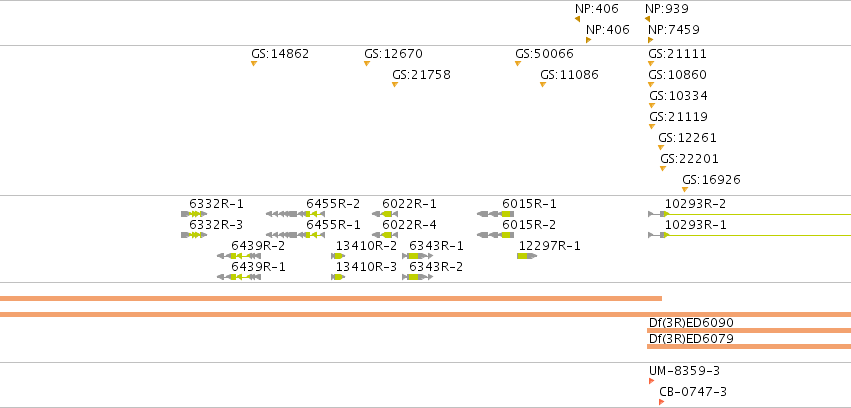Click the GS:14862 insertion triangle marker
The width and height of the screenshot is (851, 408).
tap(253, 64)
